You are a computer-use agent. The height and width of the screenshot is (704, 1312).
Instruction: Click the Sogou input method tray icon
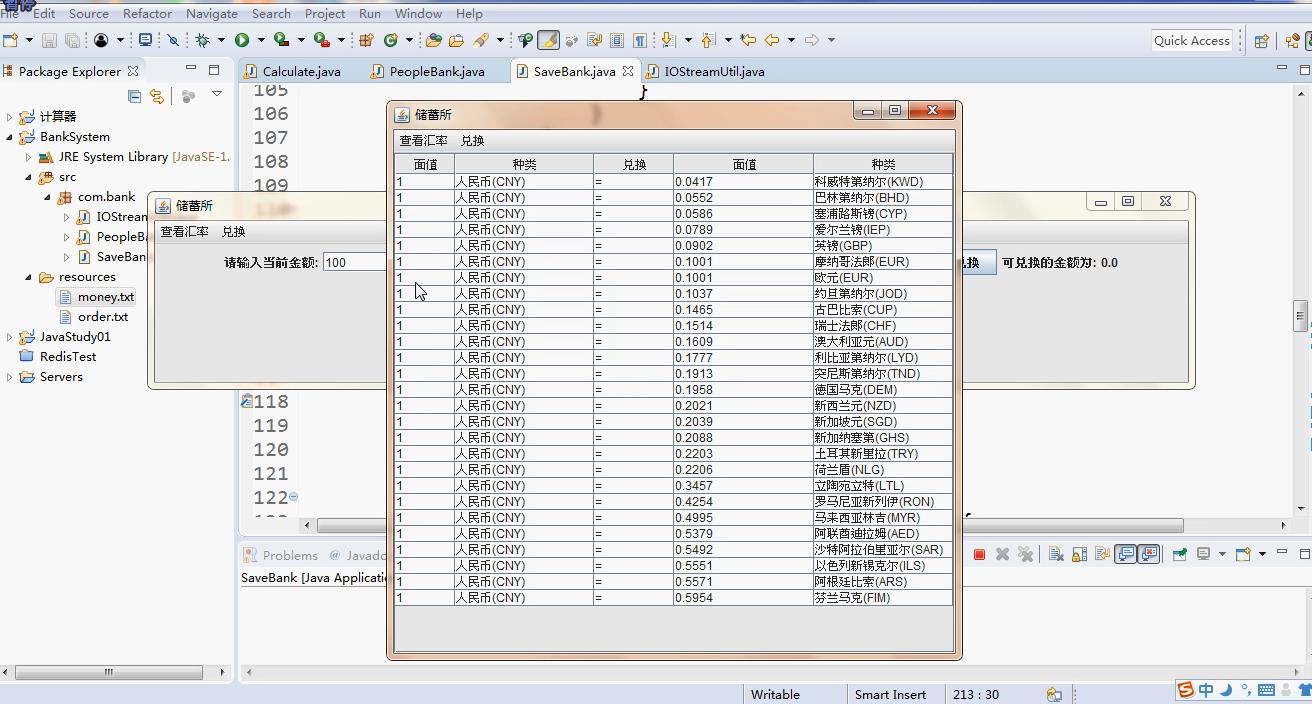1185,690
